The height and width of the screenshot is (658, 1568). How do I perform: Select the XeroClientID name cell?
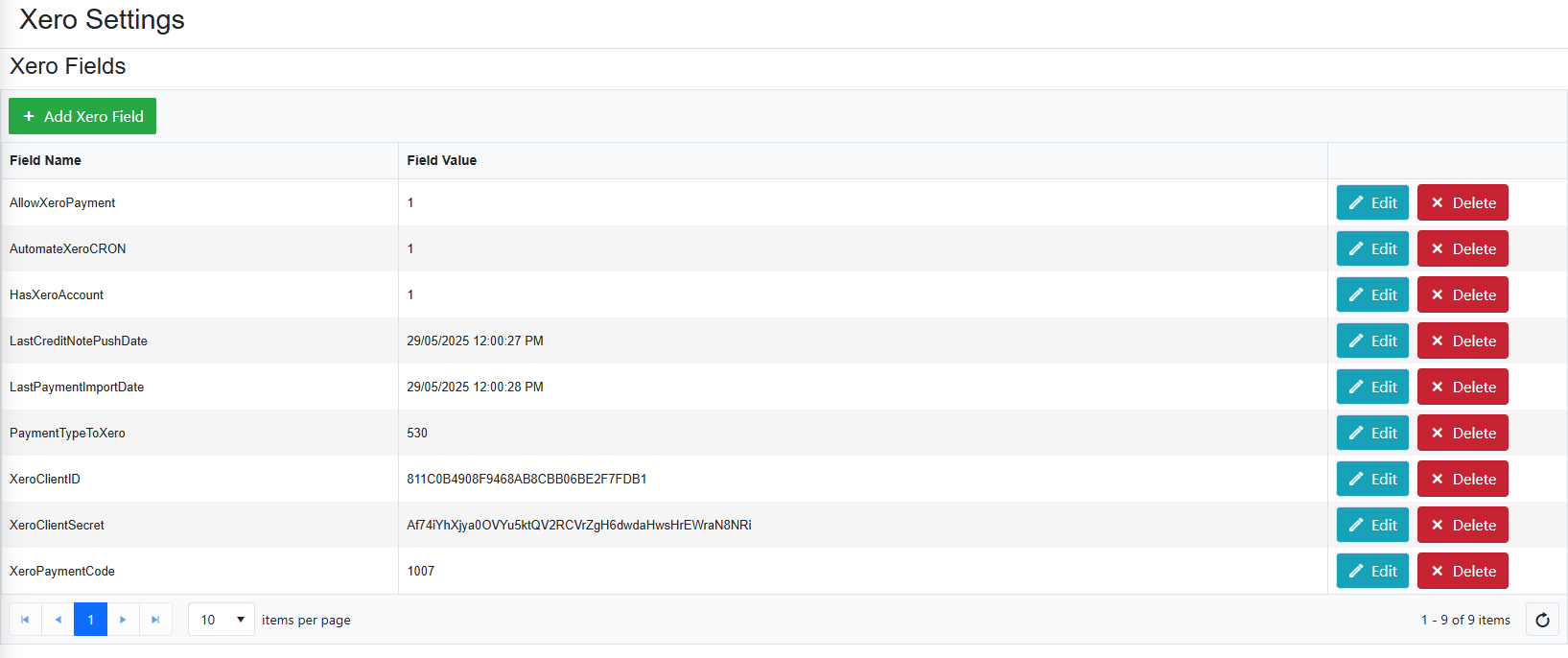[199, 479]
